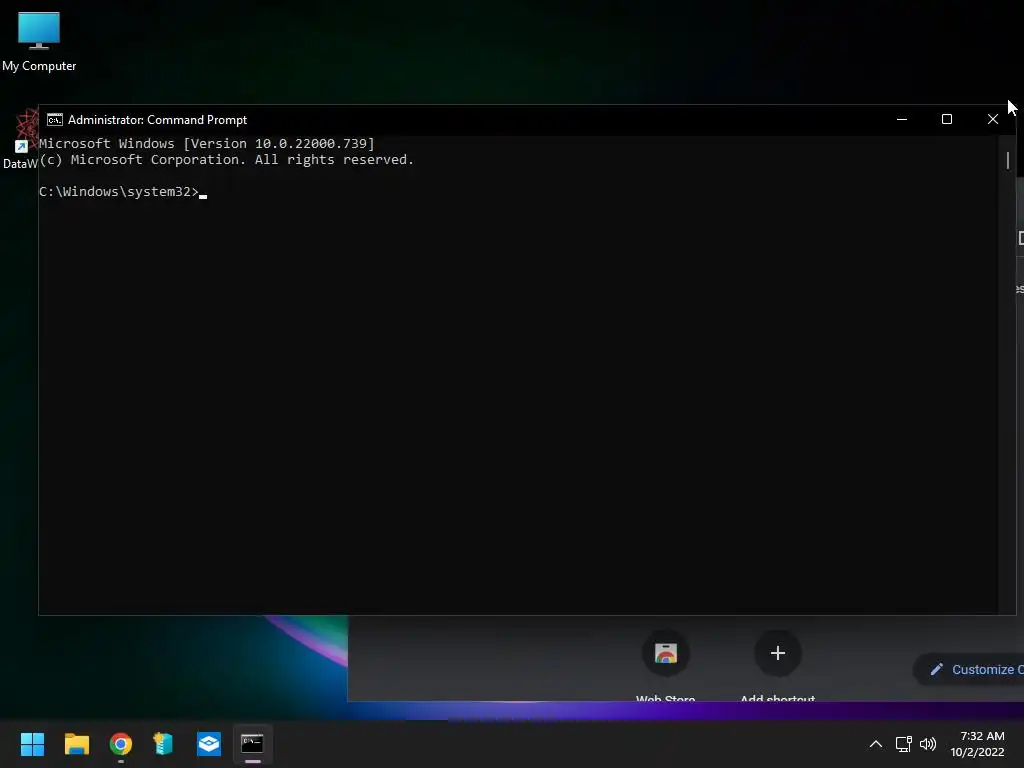
Task: Select the DataW desktop shortcut icon
Action: tap(20, 140)
